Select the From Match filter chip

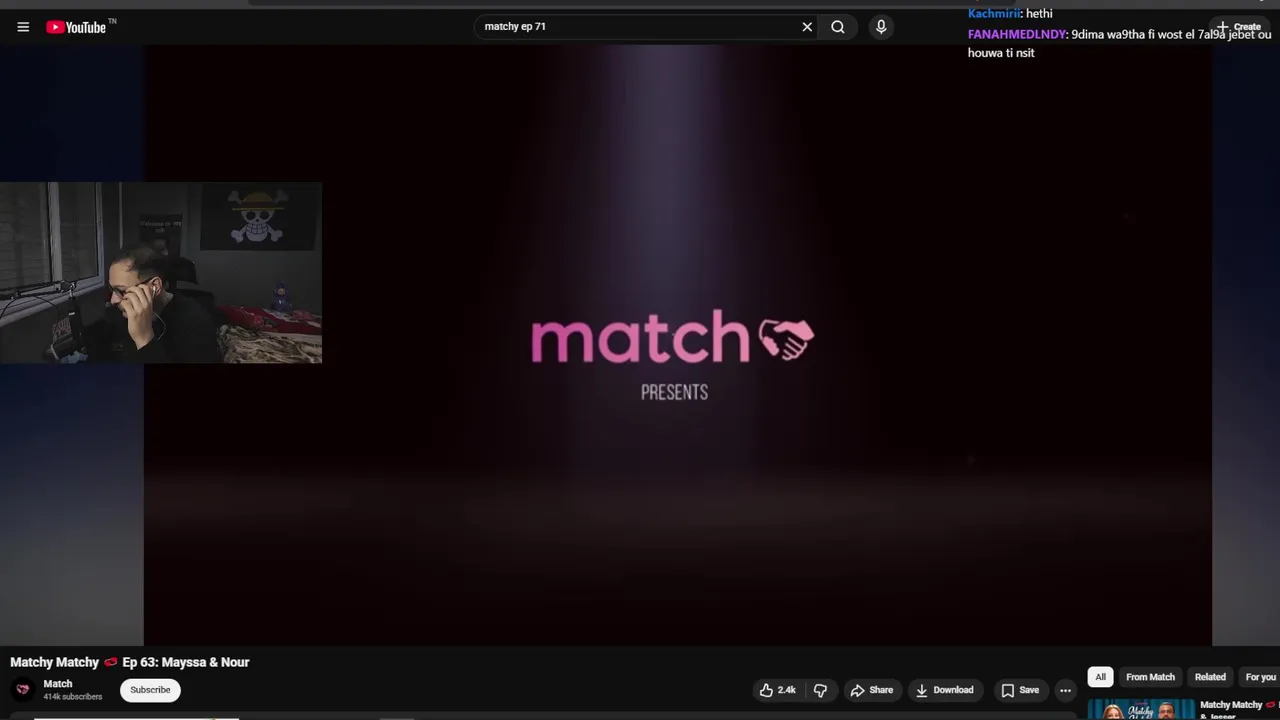click(1150, 677)
